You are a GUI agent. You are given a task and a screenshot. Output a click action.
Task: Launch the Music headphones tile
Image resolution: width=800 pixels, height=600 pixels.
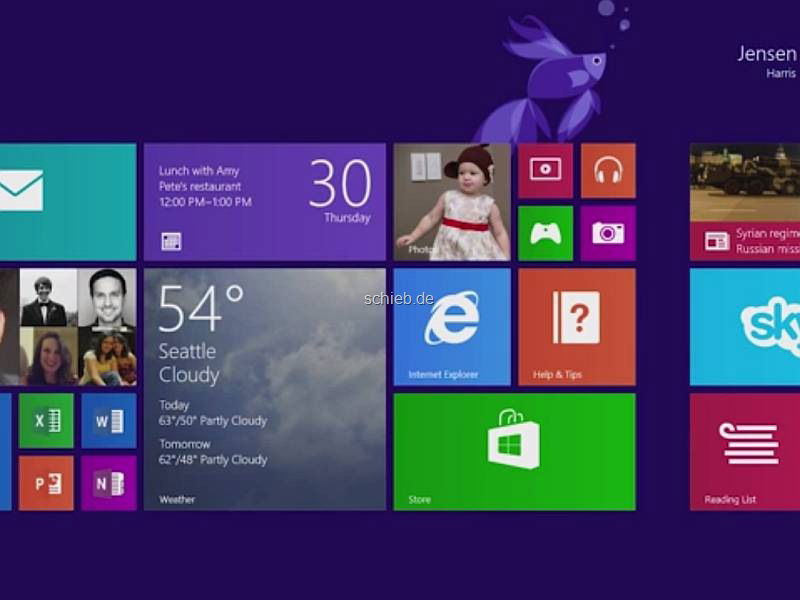pos(608,170)
